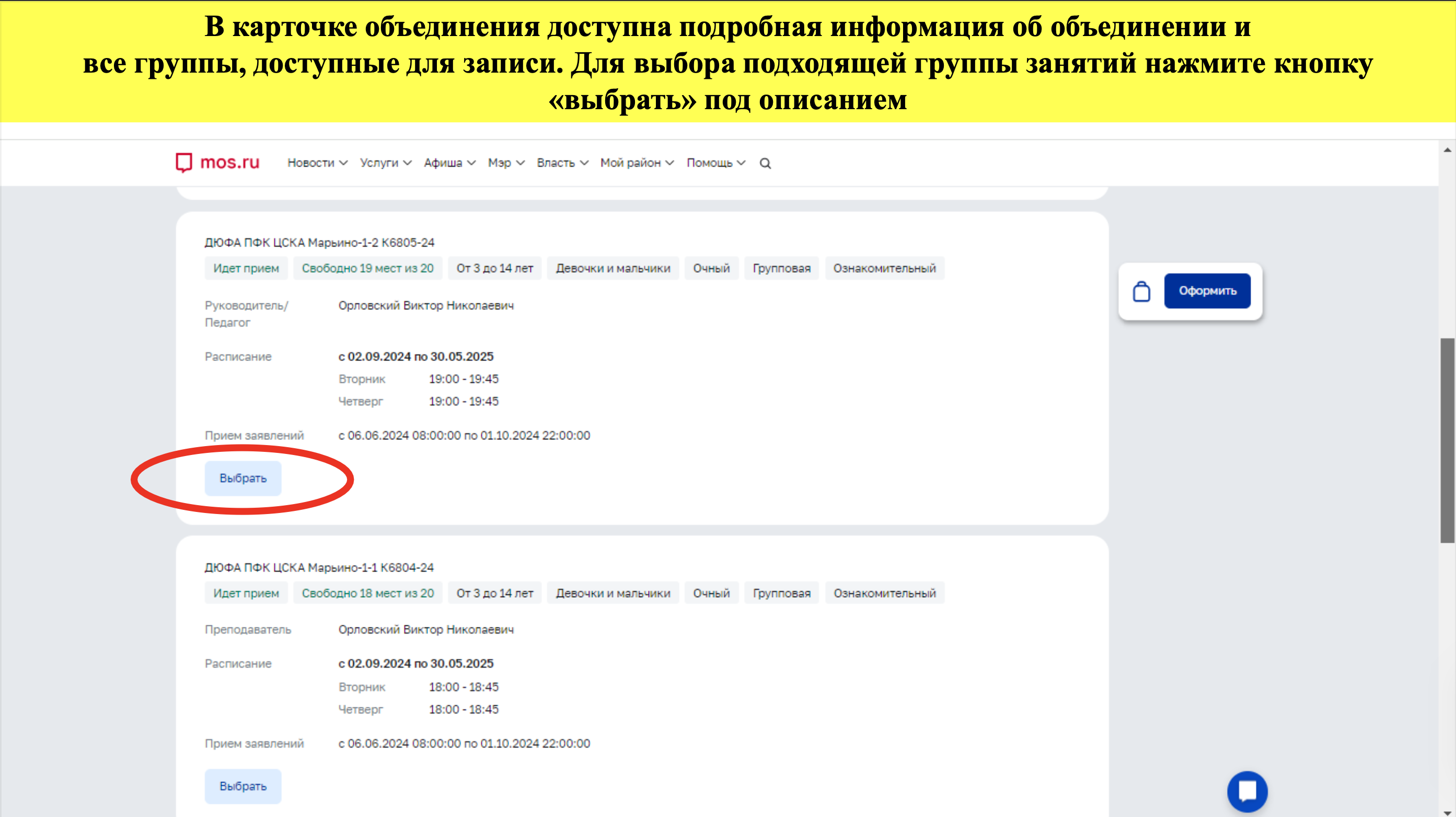Click application period dates in К6805-24 card
Image resolution: width=1456 pixels, height=817 pixels.
464,436
